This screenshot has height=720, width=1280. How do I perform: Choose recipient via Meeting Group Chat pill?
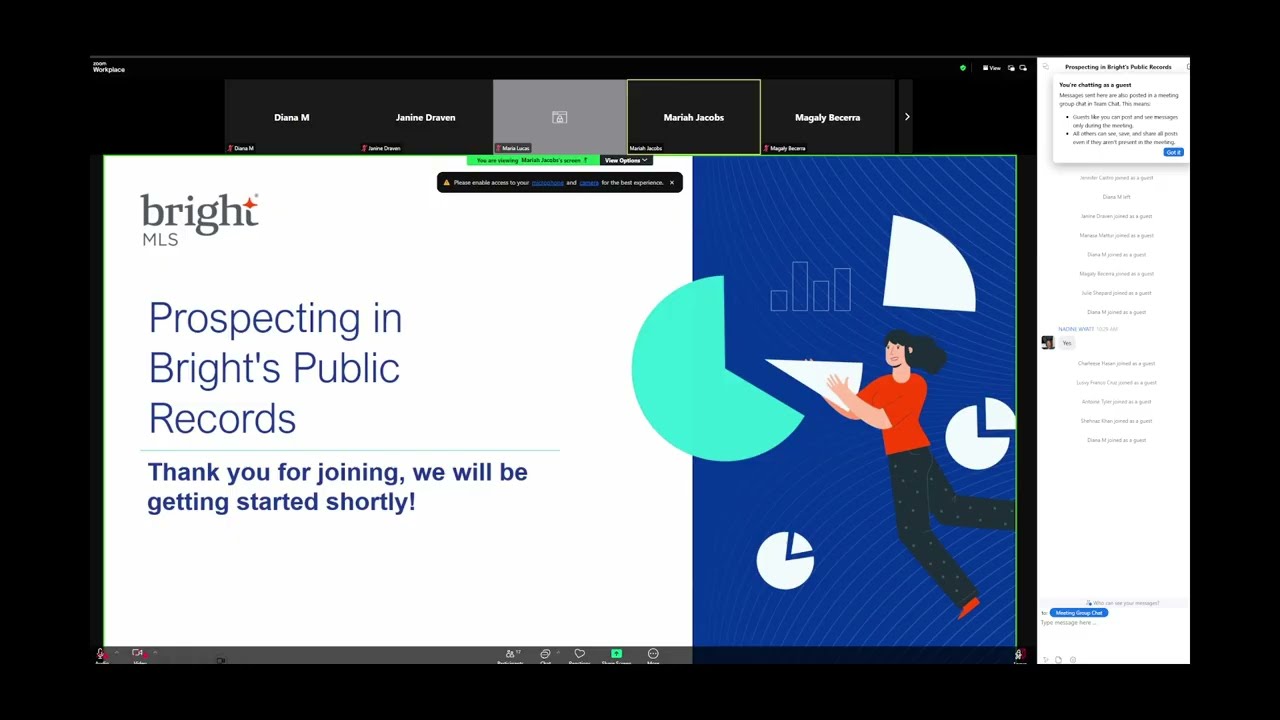coord(1079,613)
